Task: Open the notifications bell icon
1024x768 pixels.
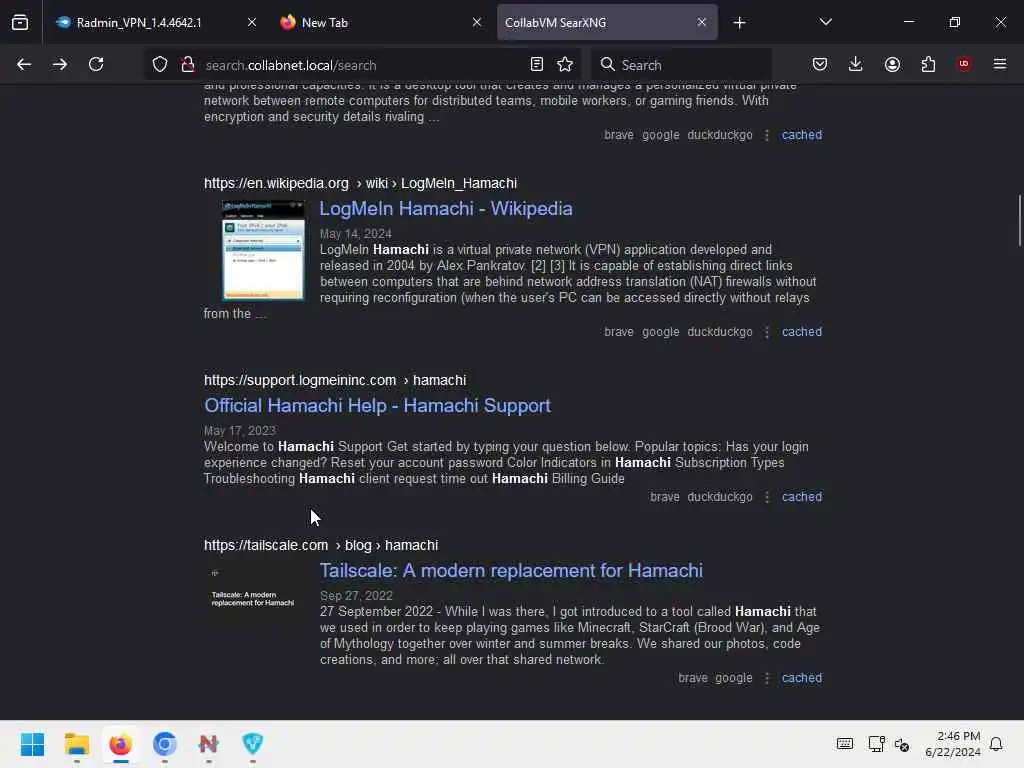Action: (x=996, y=744)
